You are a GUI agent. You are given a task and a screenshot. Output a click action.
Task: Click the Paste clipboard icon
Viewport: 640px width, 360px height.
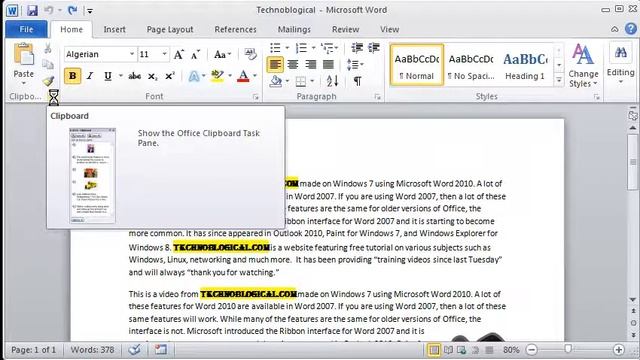[x=23, y=54]
